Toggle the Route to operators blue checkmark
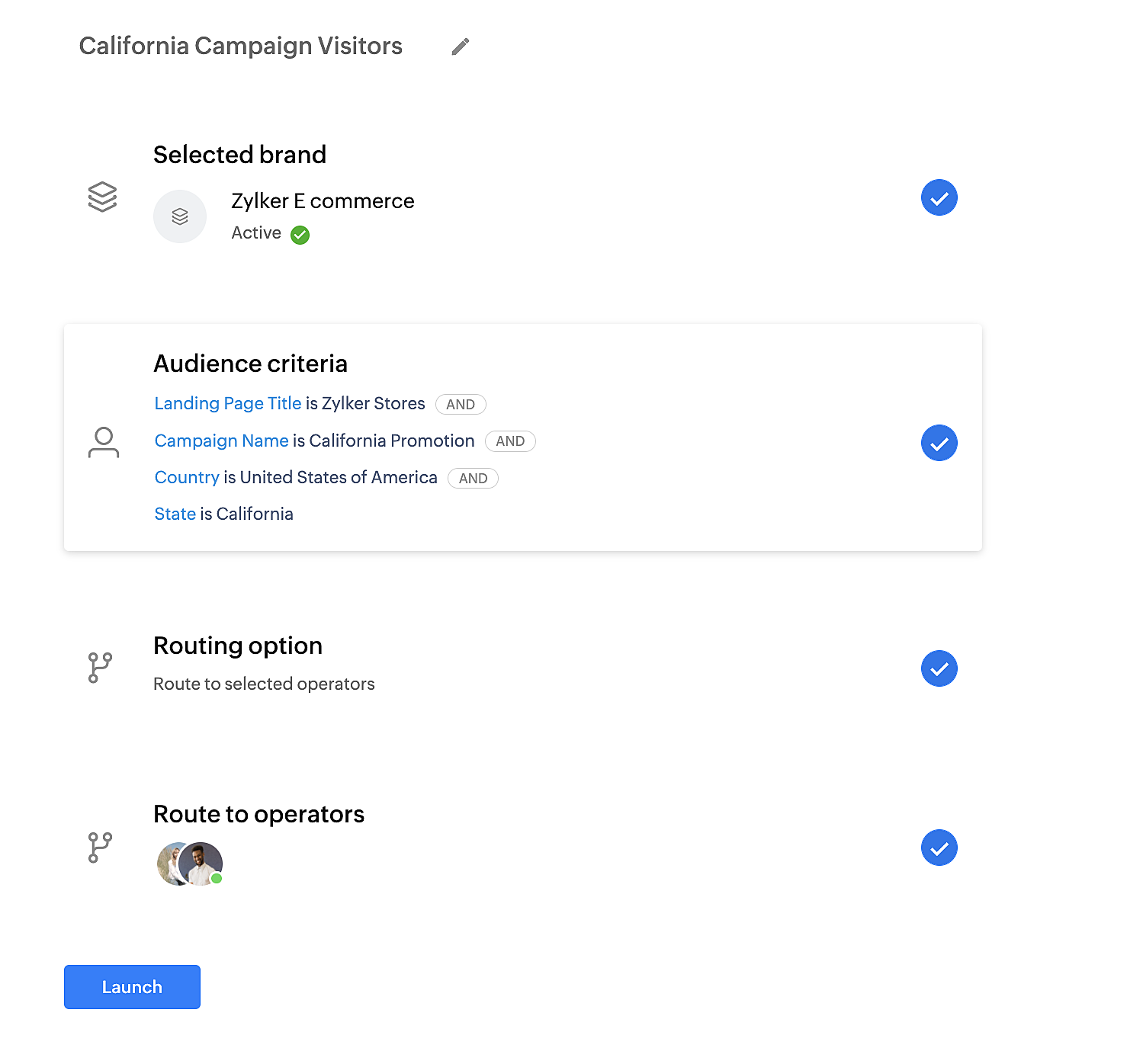 tap(939, 848)
